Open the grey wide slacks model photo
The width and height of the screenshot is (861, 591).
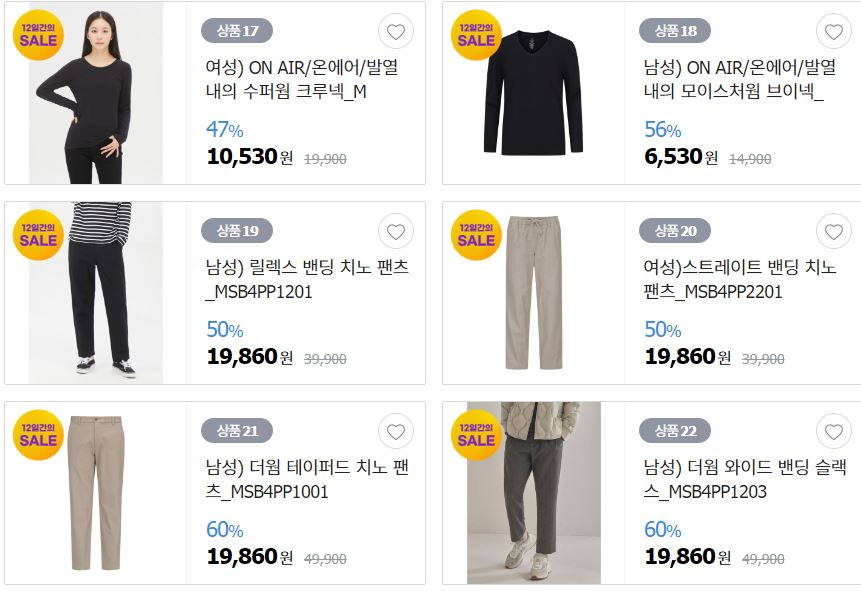[533, 493]
